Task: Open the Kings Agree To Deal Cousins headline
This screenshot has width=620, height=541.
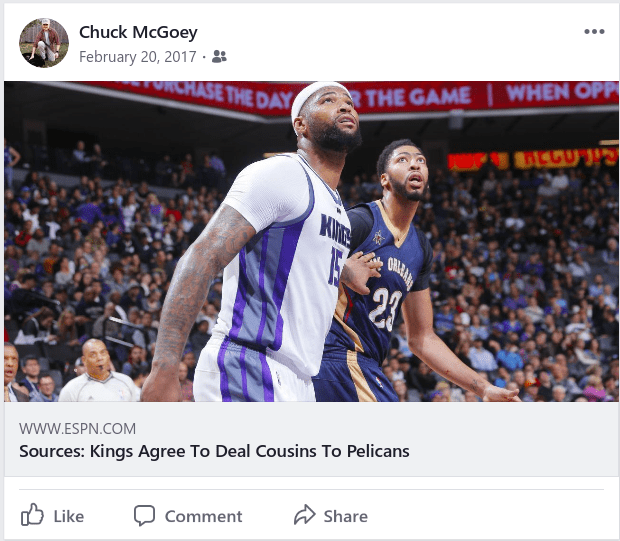Action: point(214,451)
